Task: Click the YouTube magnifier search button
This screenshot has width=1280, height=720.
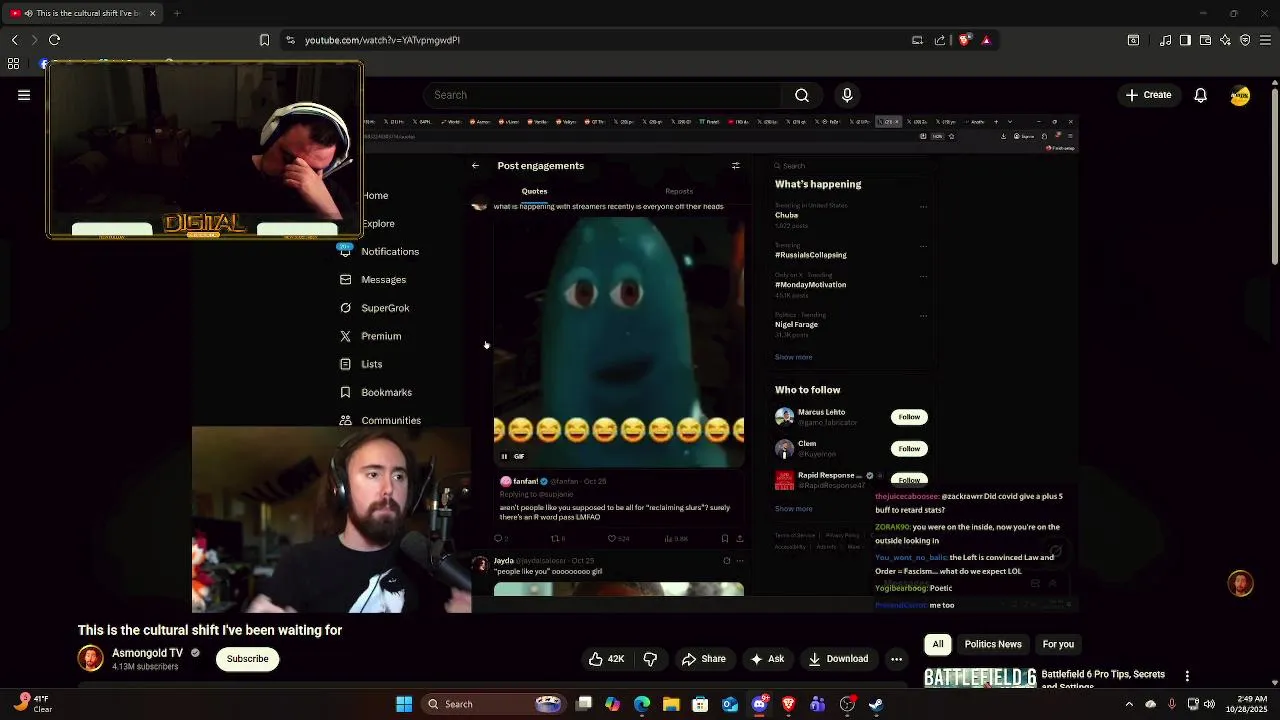Action: [x=802, y=95]
